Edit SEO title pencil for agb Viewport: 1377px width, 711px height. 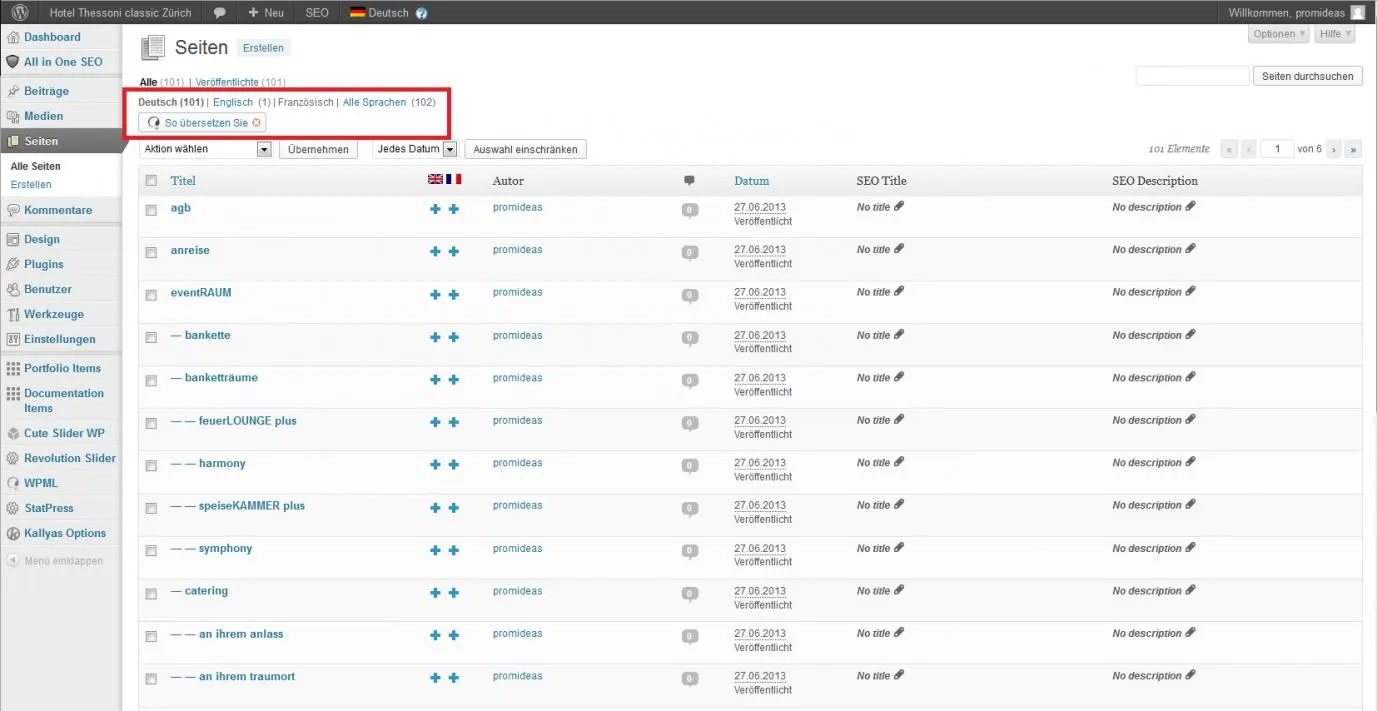899,206
